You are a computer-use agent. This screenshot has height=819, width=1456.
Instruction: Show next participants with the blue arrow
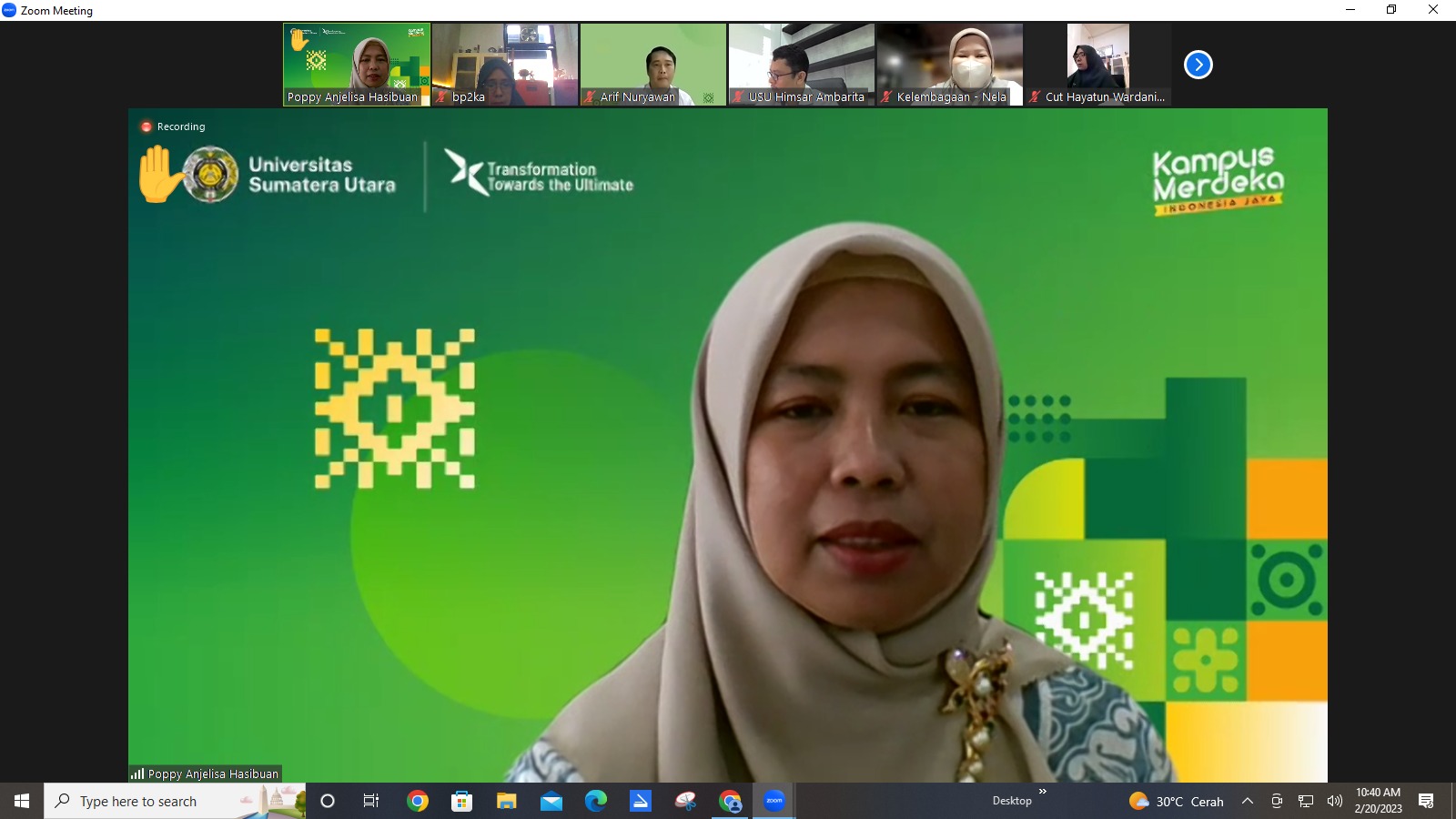pyautogui.click(x=1198, y=65)
